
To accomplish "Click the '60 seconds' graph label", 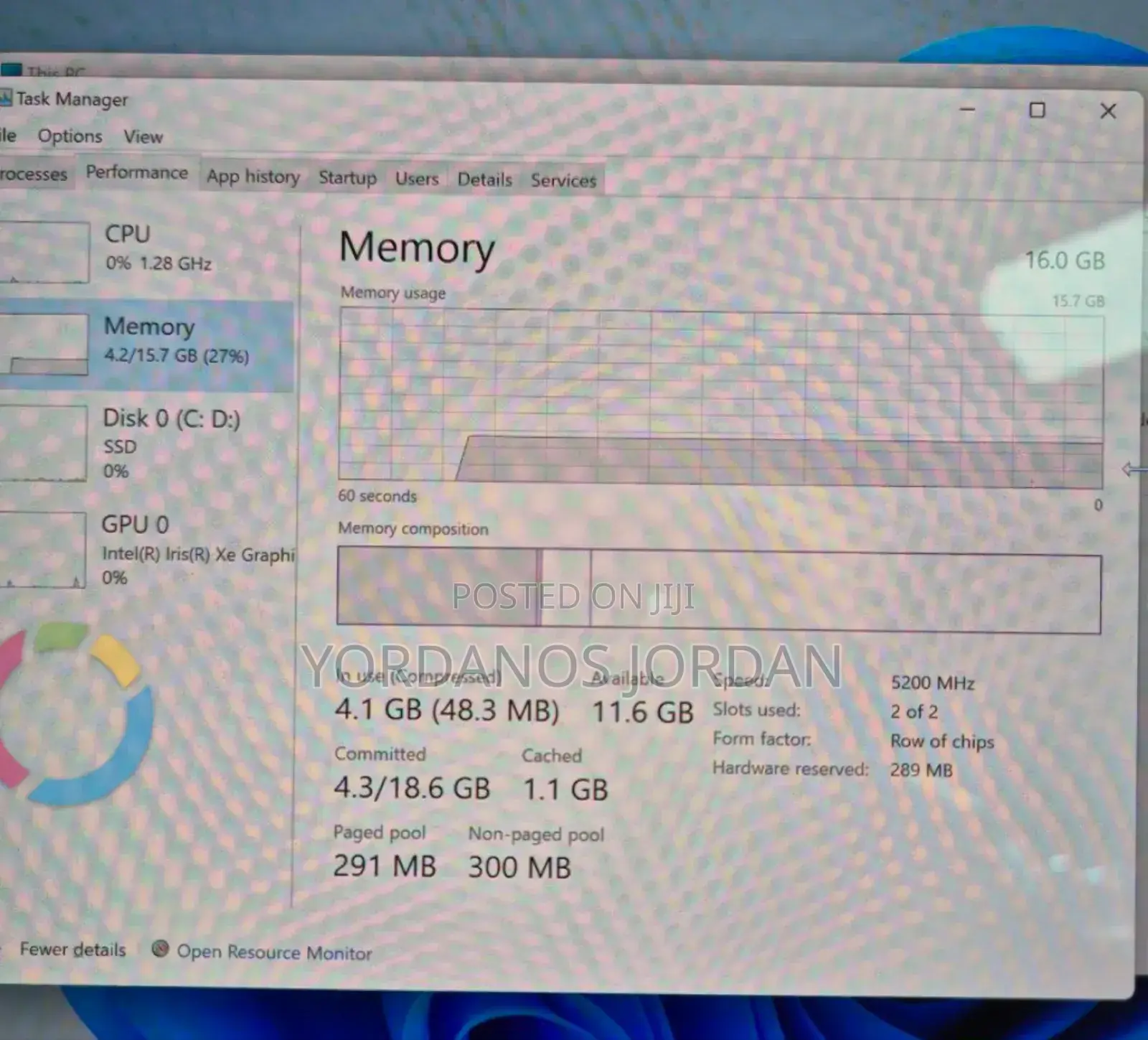I will pos(377,496).
